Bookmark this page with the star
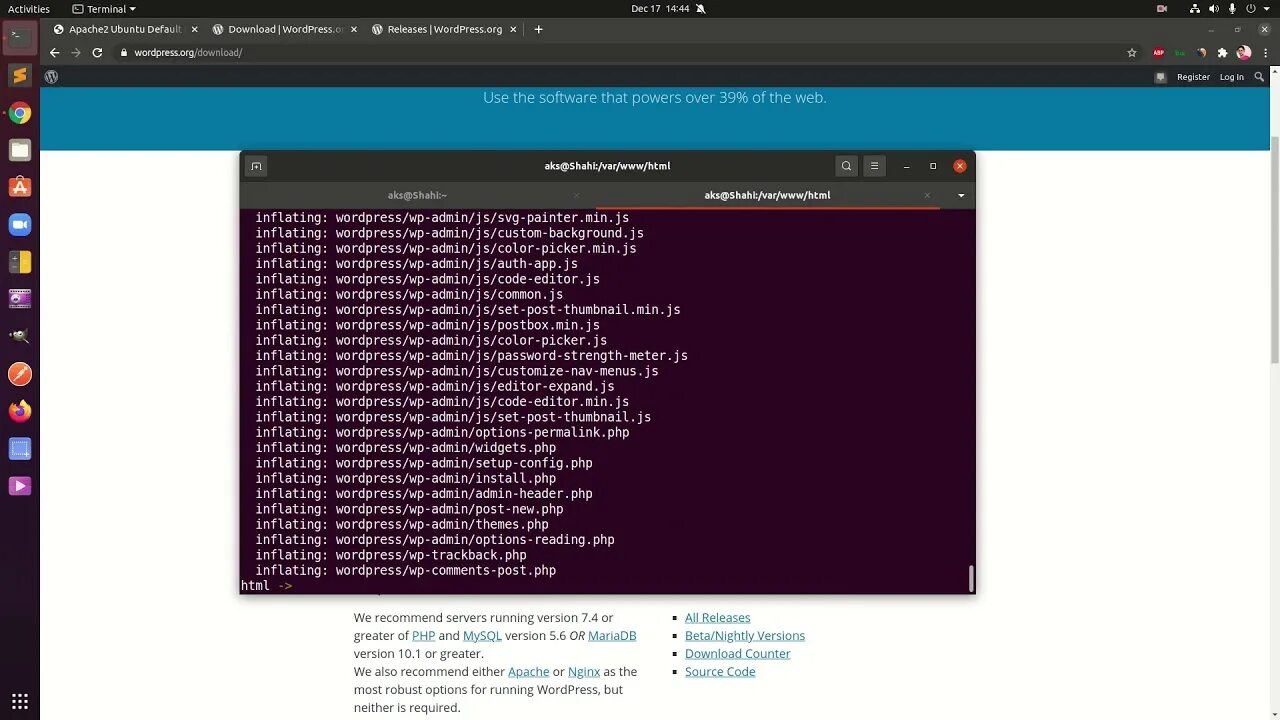The height and width of the screenshot is (720, 1280). [1132, 52]
